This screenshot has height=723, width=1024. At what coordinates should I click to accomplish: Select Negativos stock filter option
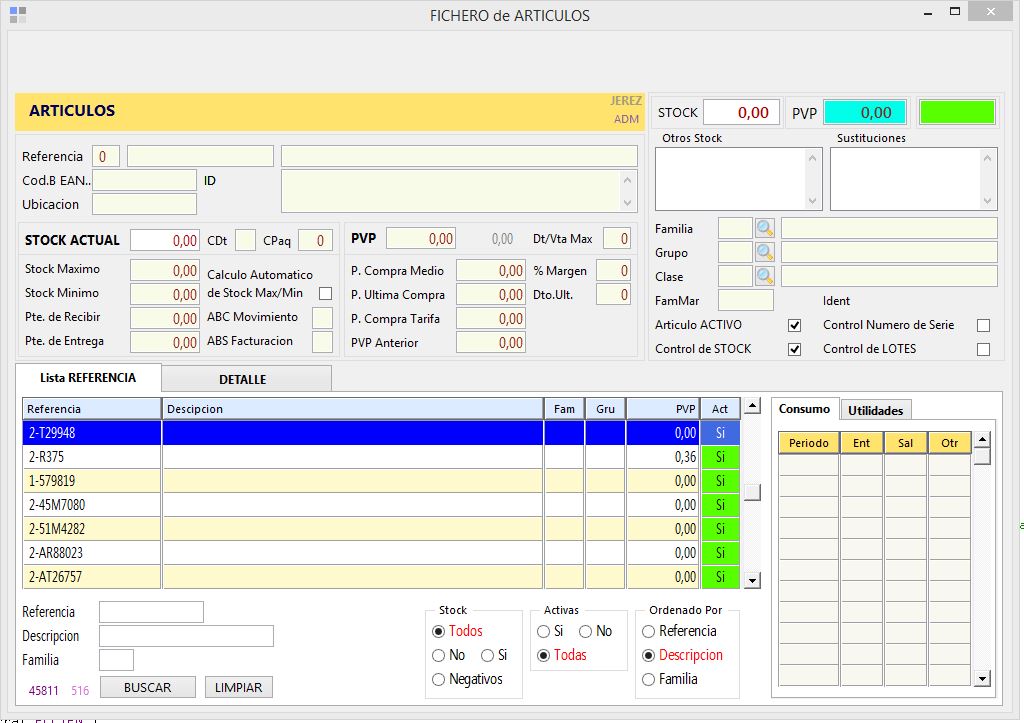(x=439, y=680)
